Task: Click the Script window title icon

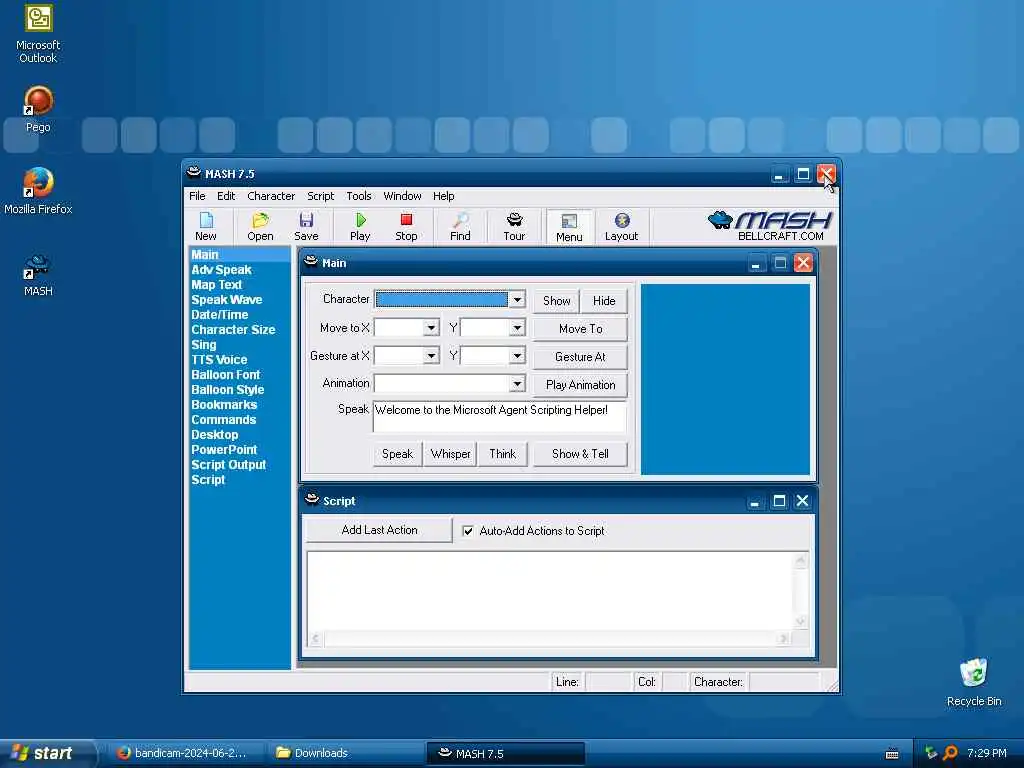Action: pos(312,500)
